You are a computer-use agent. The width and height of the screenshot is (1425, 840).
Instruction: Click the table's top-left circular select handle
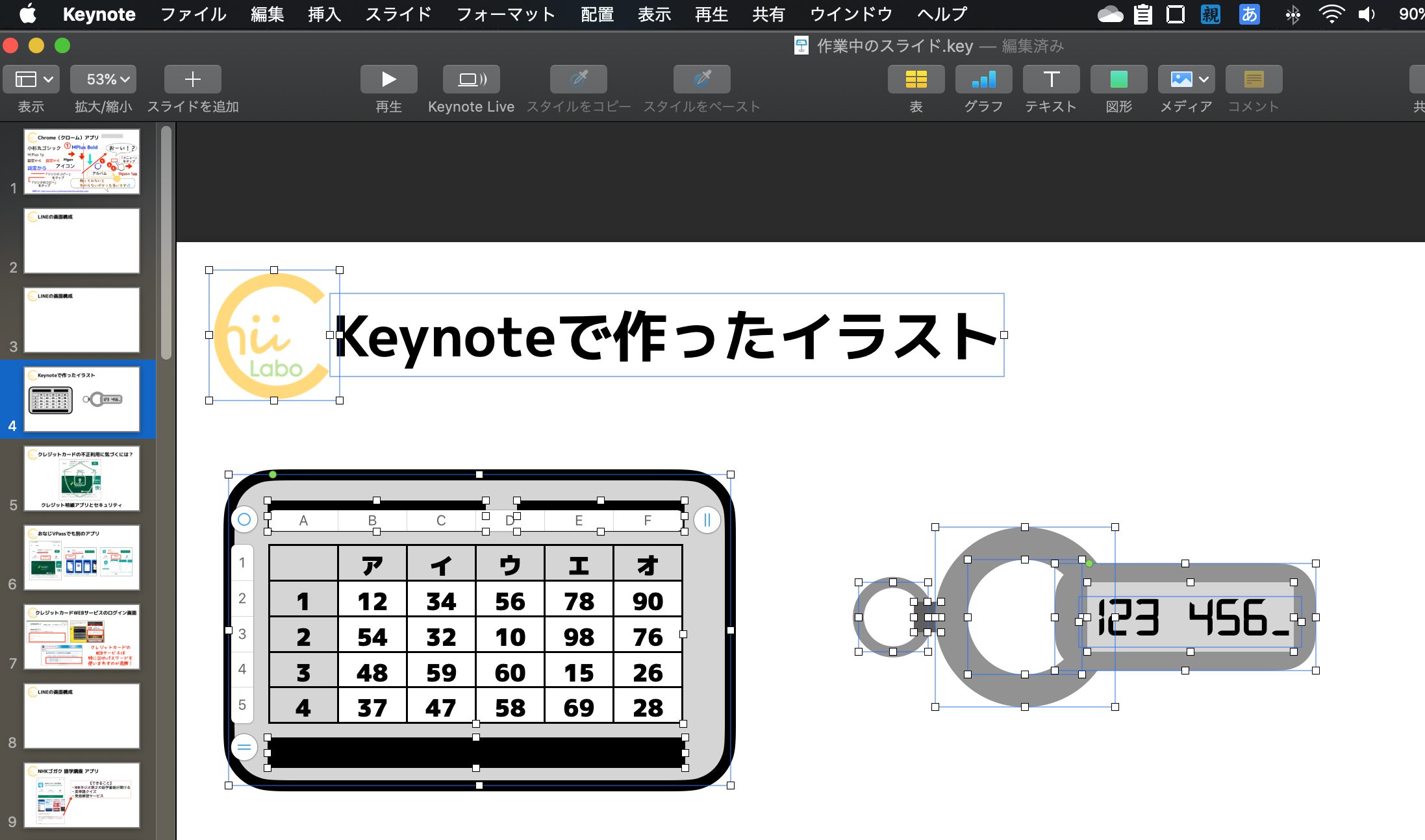point(244,519)
